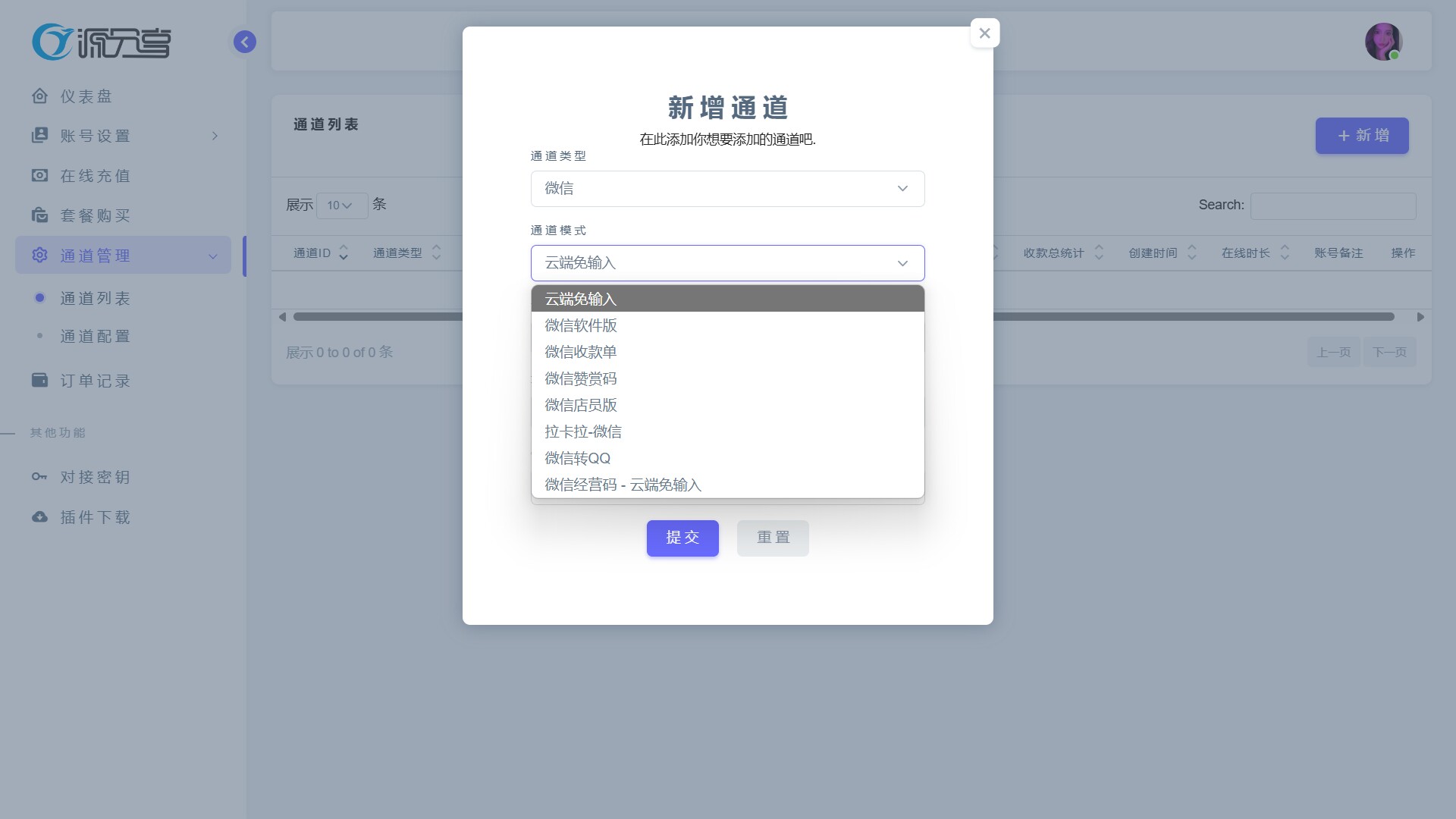Viewport: 1456px width, 819px height.
Task: Submit the form with 提交 button
Action: pyautogui.click(x=682, y=538)
